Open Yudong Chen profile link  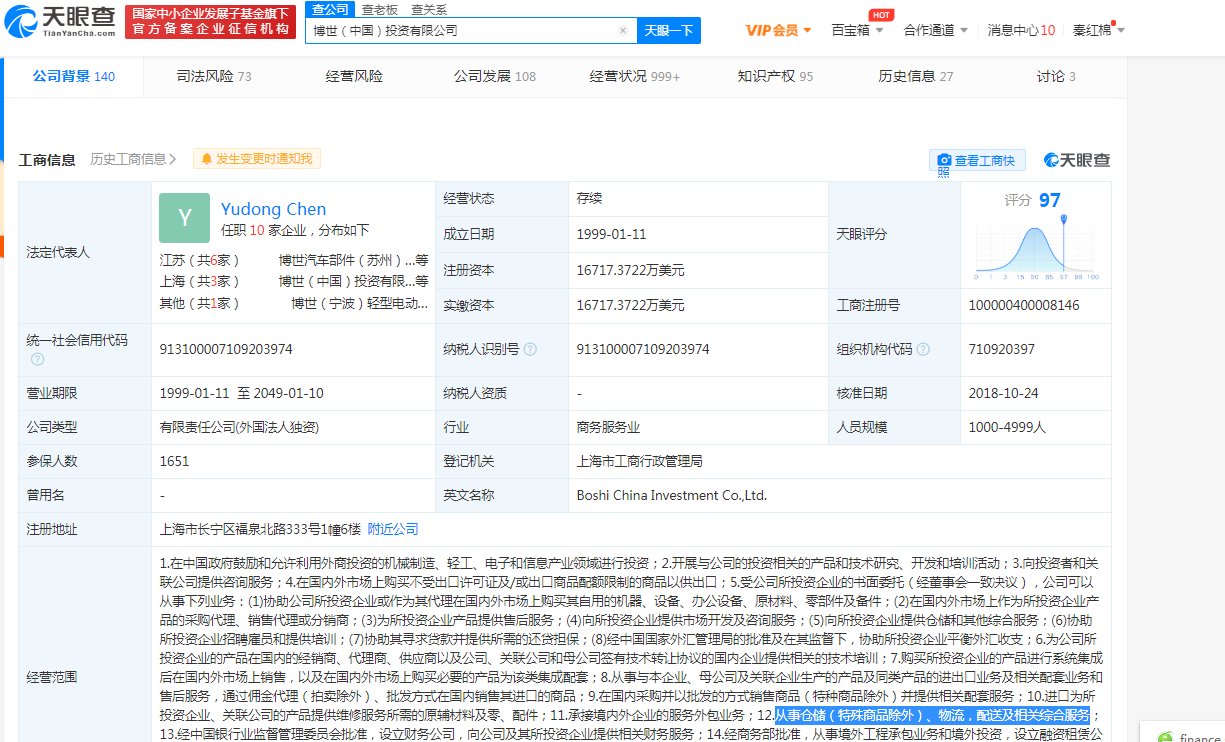(273, 209)
